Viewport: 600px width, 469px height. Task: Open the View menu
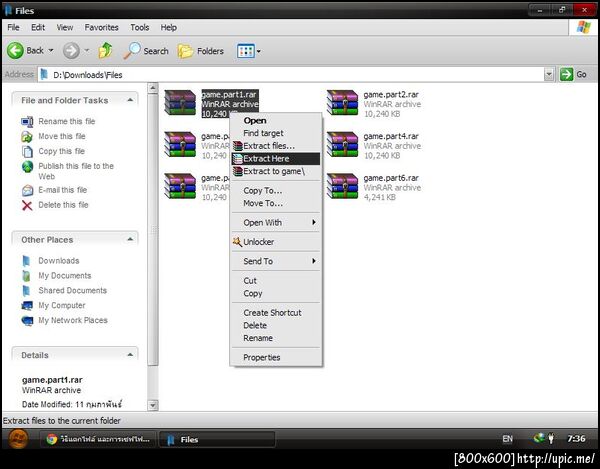65,28
